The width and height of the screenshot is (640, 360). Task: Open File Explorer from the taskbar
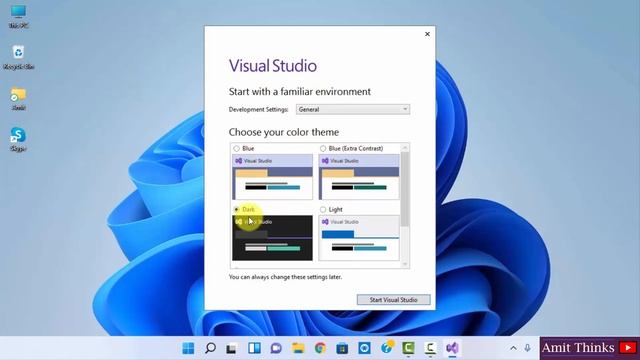pyautogui.click(x=298, y=348)
